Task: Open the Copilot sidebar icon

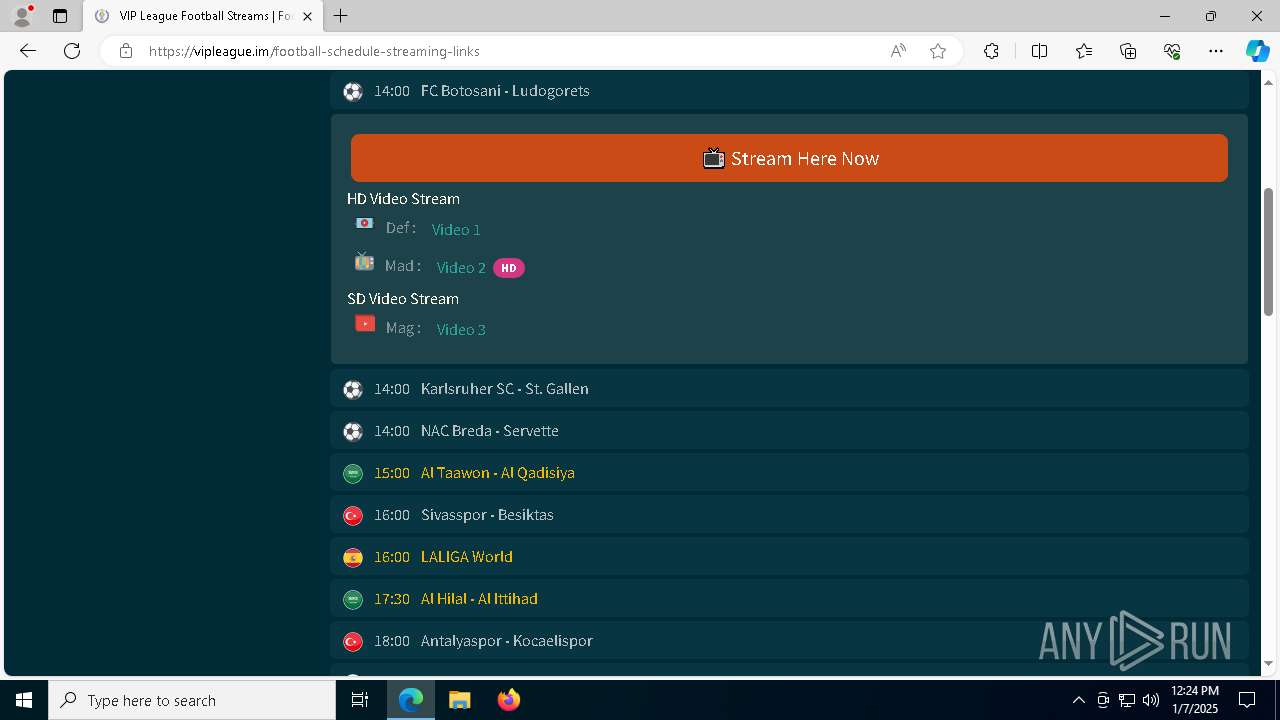Action: click(1257, 51)
